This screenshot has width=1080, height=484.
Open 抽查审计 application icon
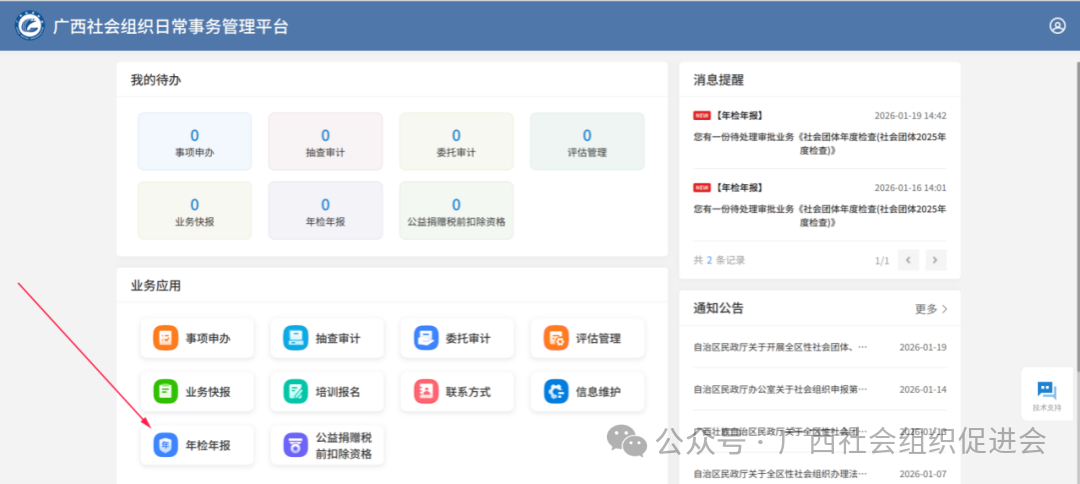[x=296, y=338]
